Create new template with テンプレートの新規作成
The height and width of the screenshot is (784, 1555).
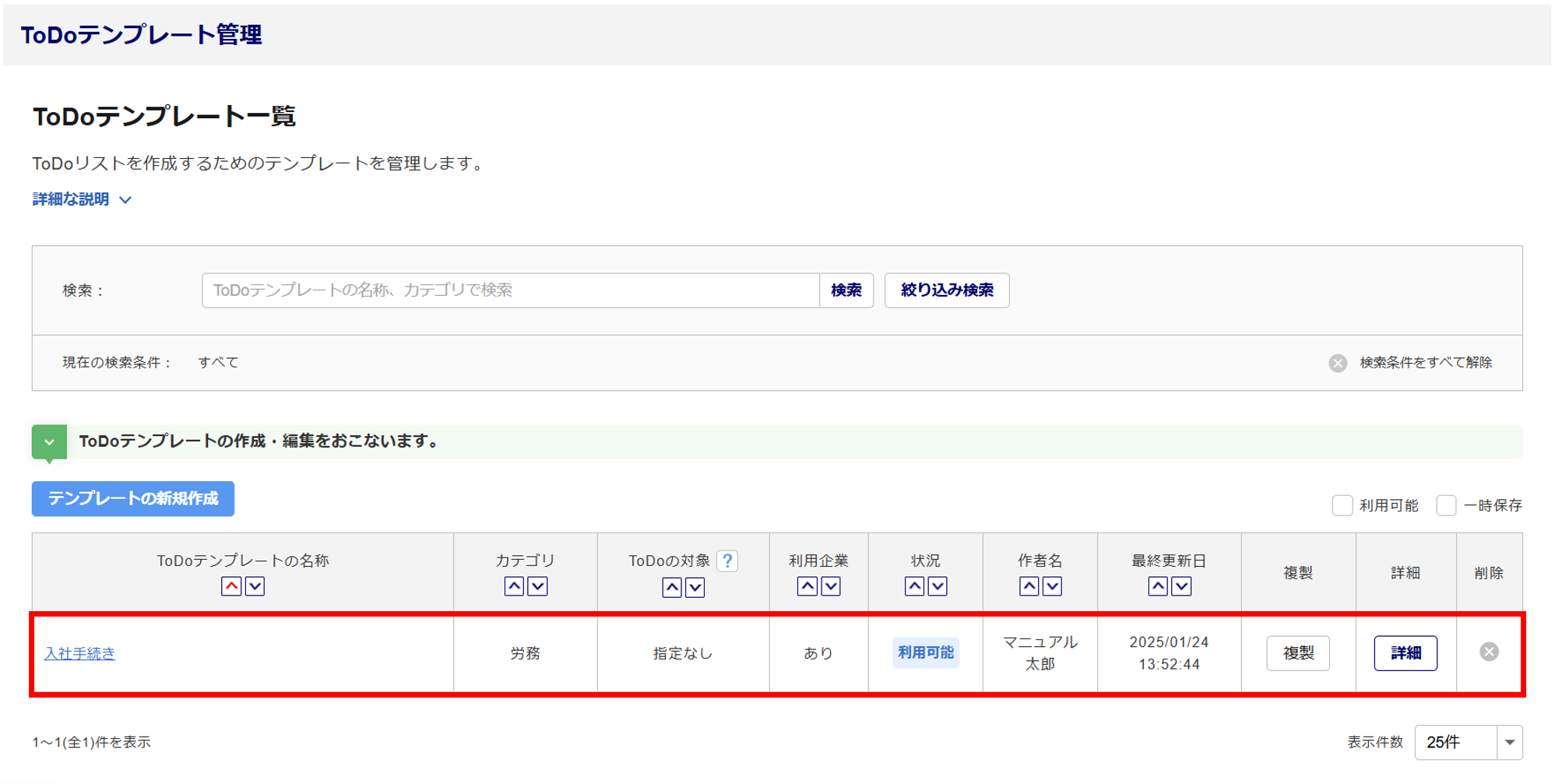coord(133,499)
